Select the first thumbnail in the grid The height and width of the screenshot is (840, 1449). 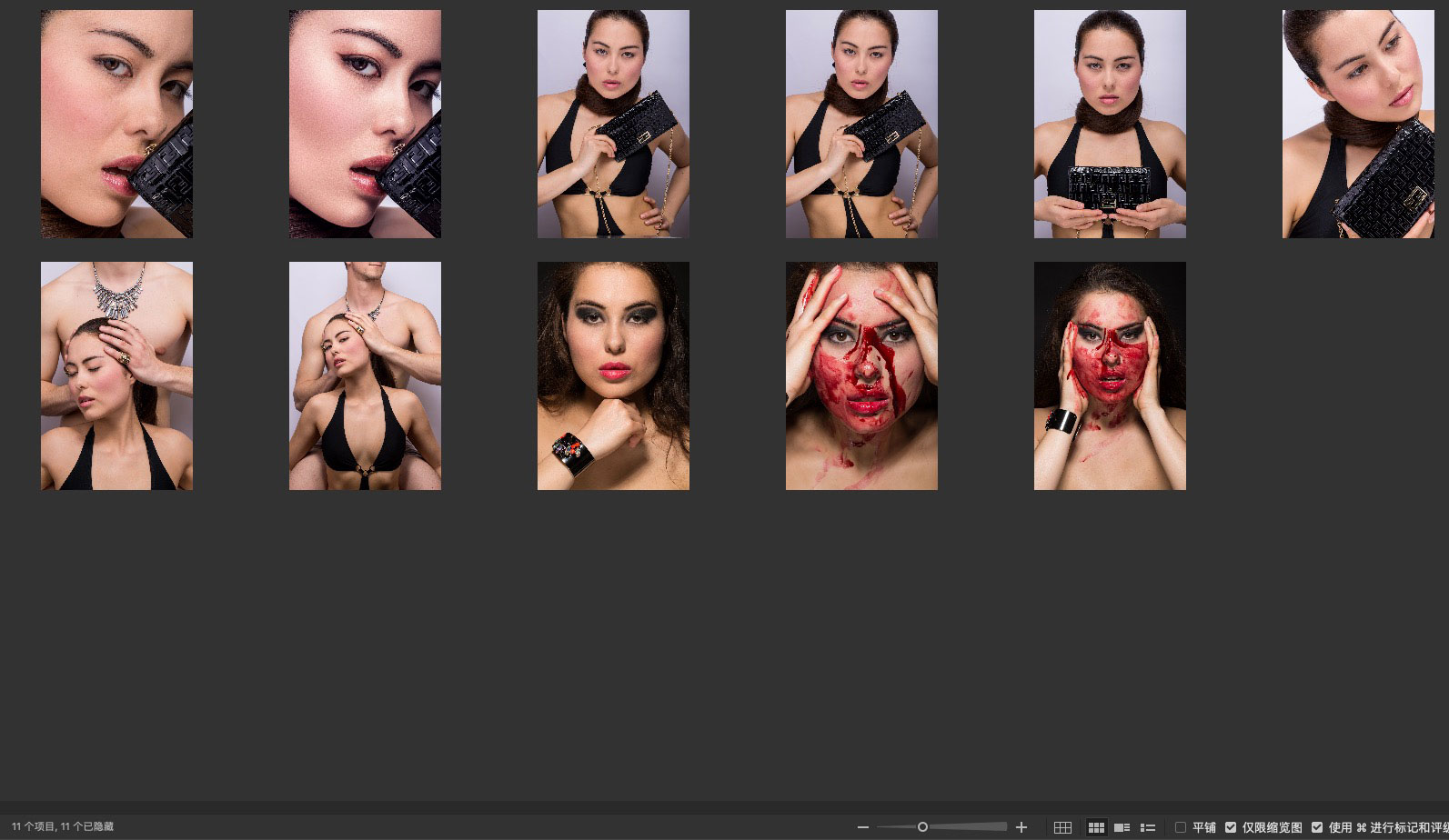116,124
